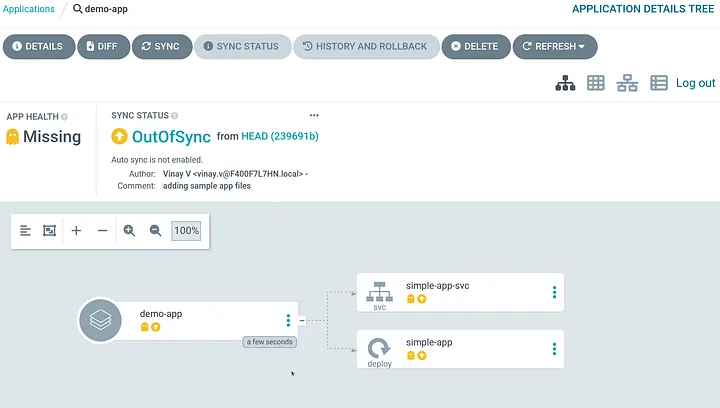Switch to the pods view icon

coord(596,83)
